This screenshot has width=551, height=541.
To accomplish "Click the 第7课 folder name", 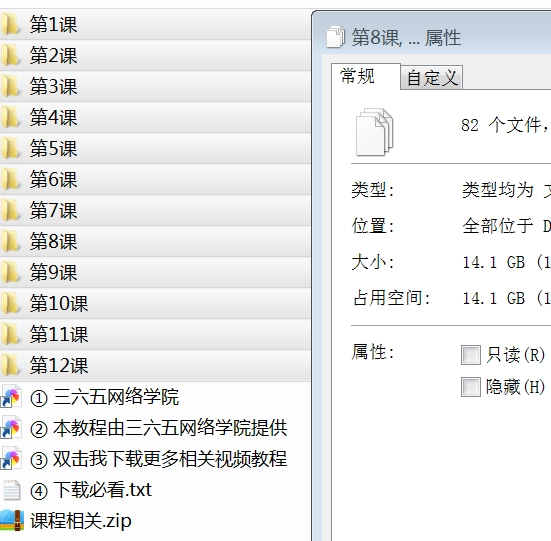I will click(53, 210).
